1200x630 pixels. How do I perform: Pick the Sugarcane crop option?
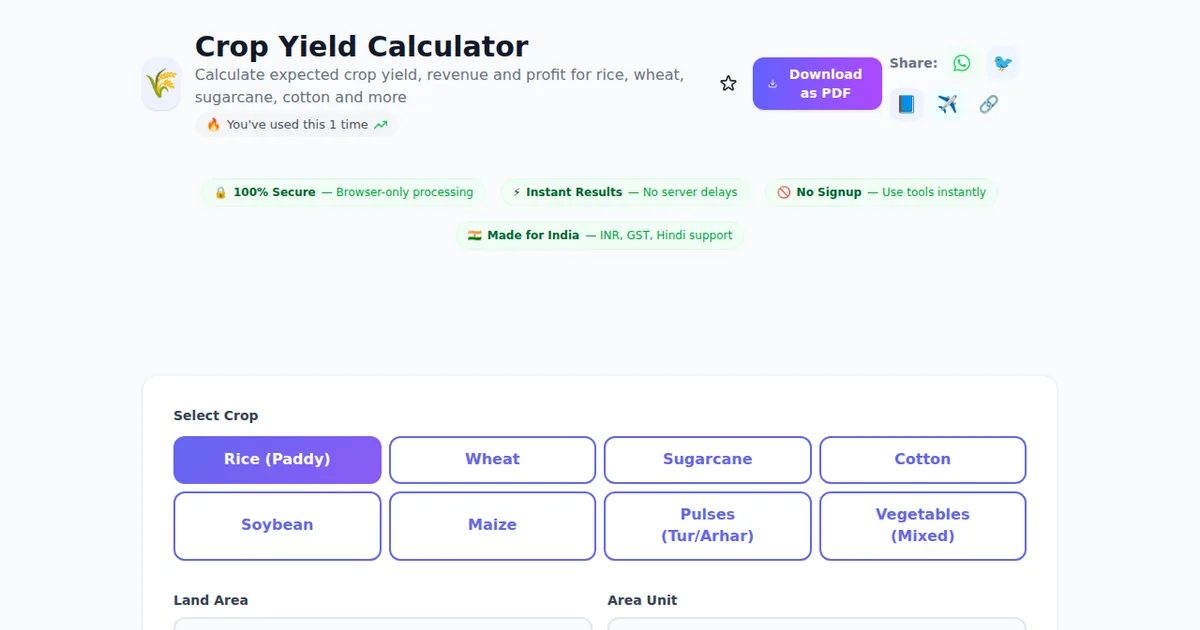707,460
